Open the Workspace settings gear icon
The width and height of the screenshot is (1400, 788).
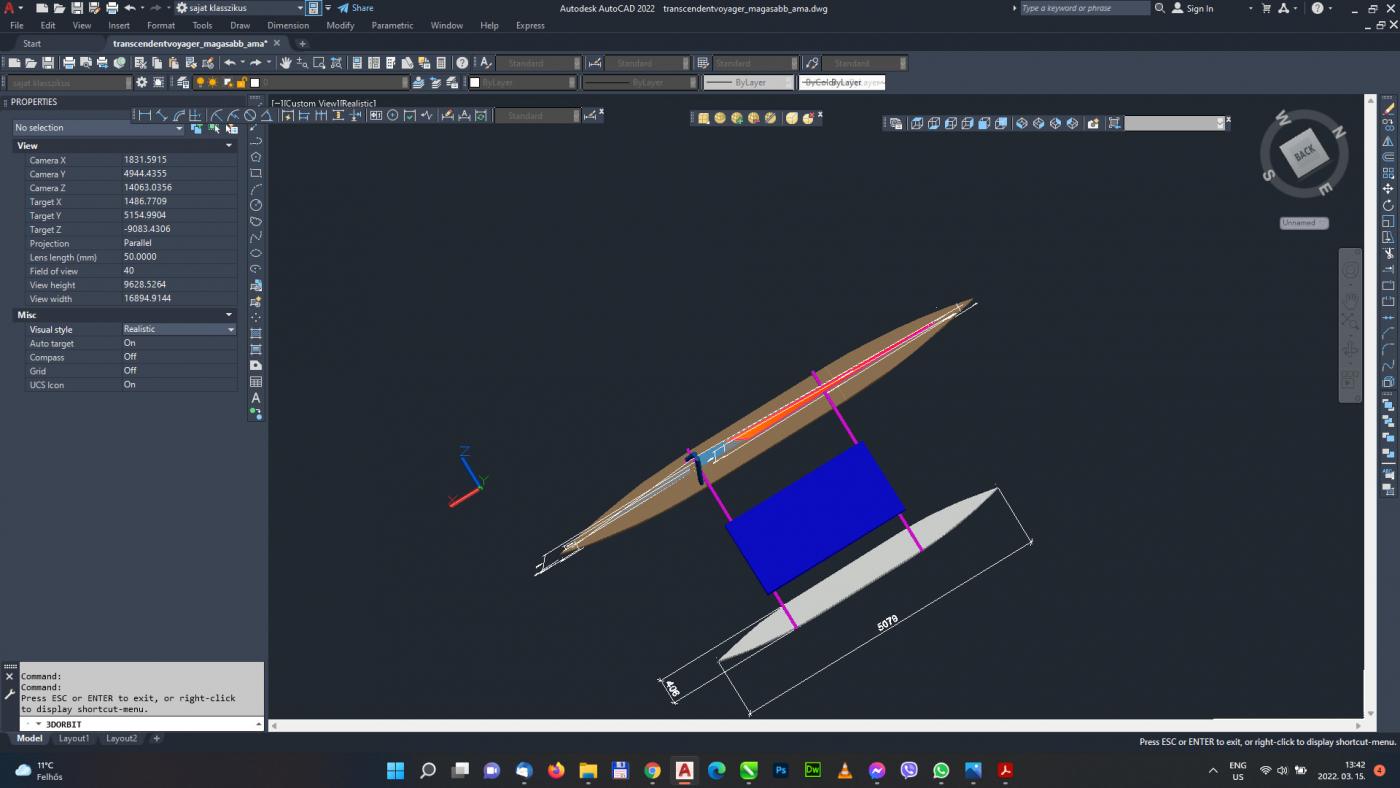pos(142,83)
